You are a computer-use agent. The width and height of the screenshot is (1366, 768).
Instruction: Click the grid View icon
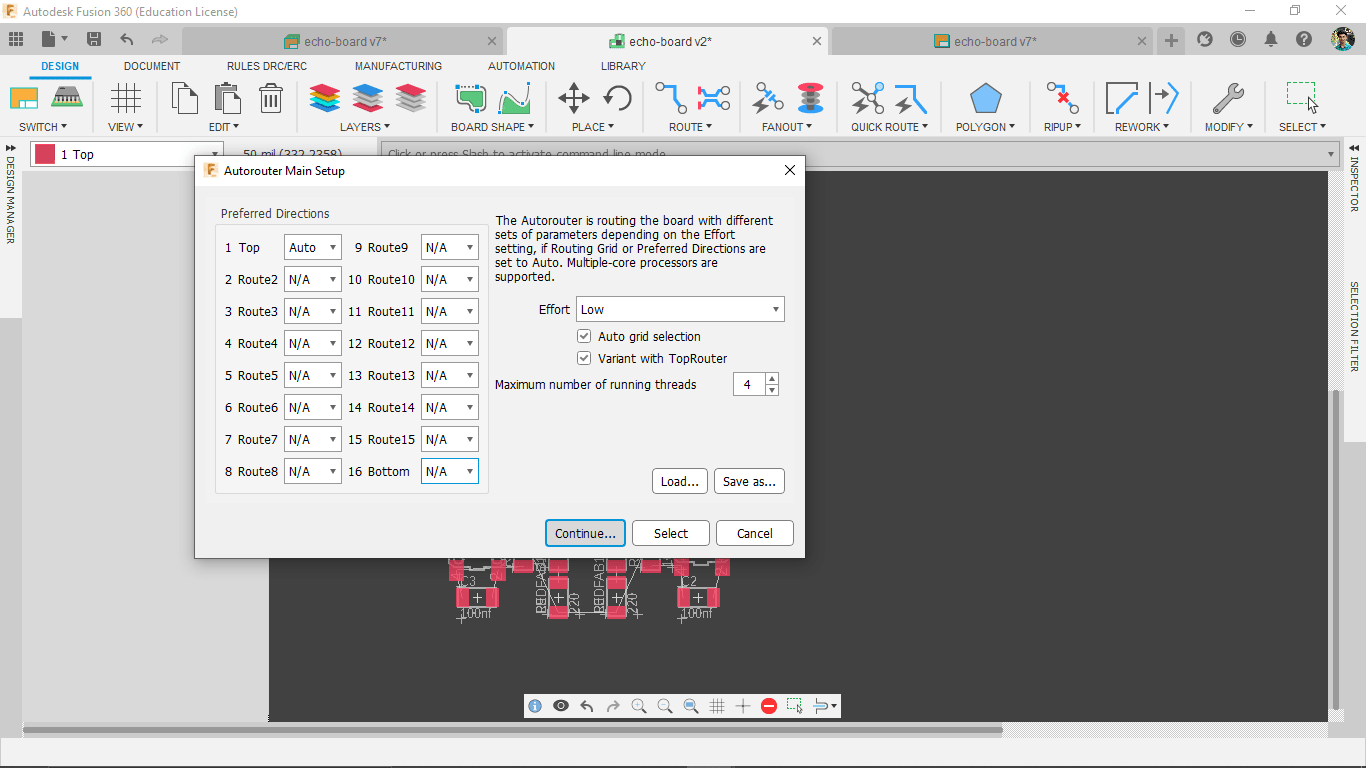125,98
